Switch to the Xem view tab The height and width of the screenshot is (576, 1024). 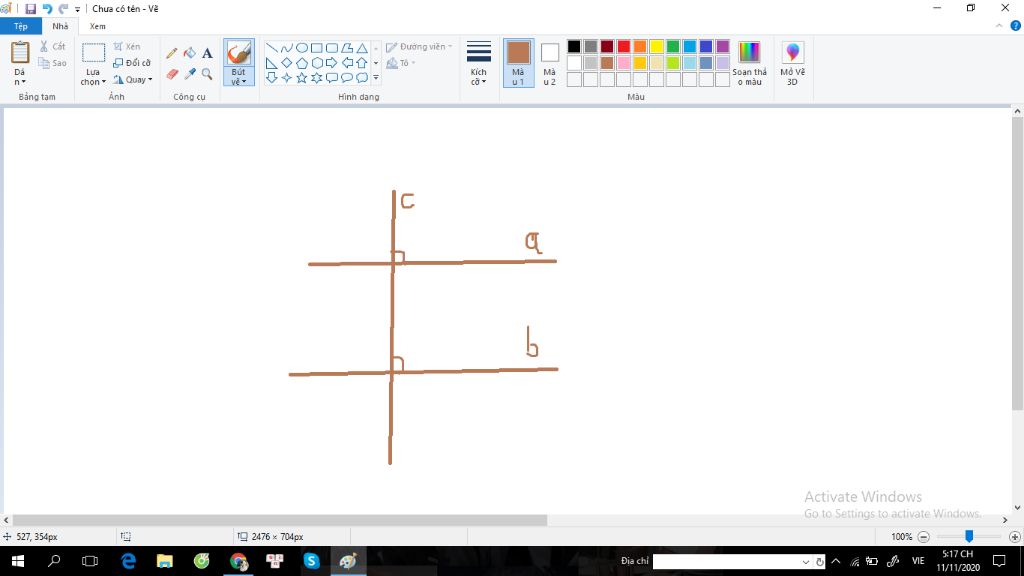tap(97, 26)
